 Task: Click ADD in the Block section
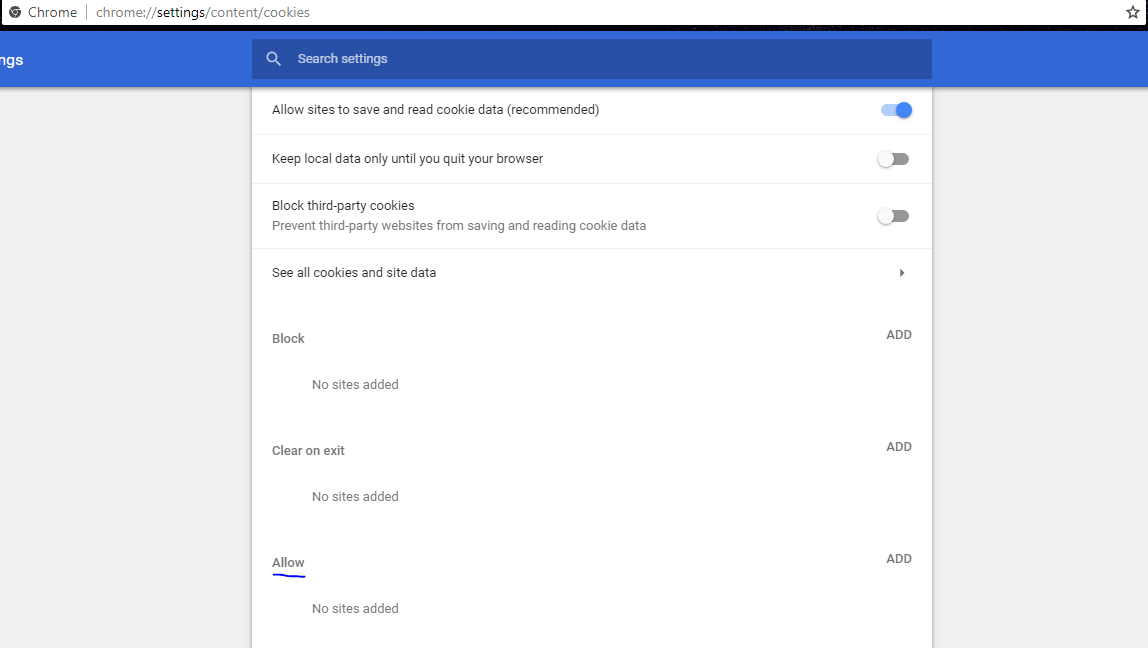tap(898, 335)
